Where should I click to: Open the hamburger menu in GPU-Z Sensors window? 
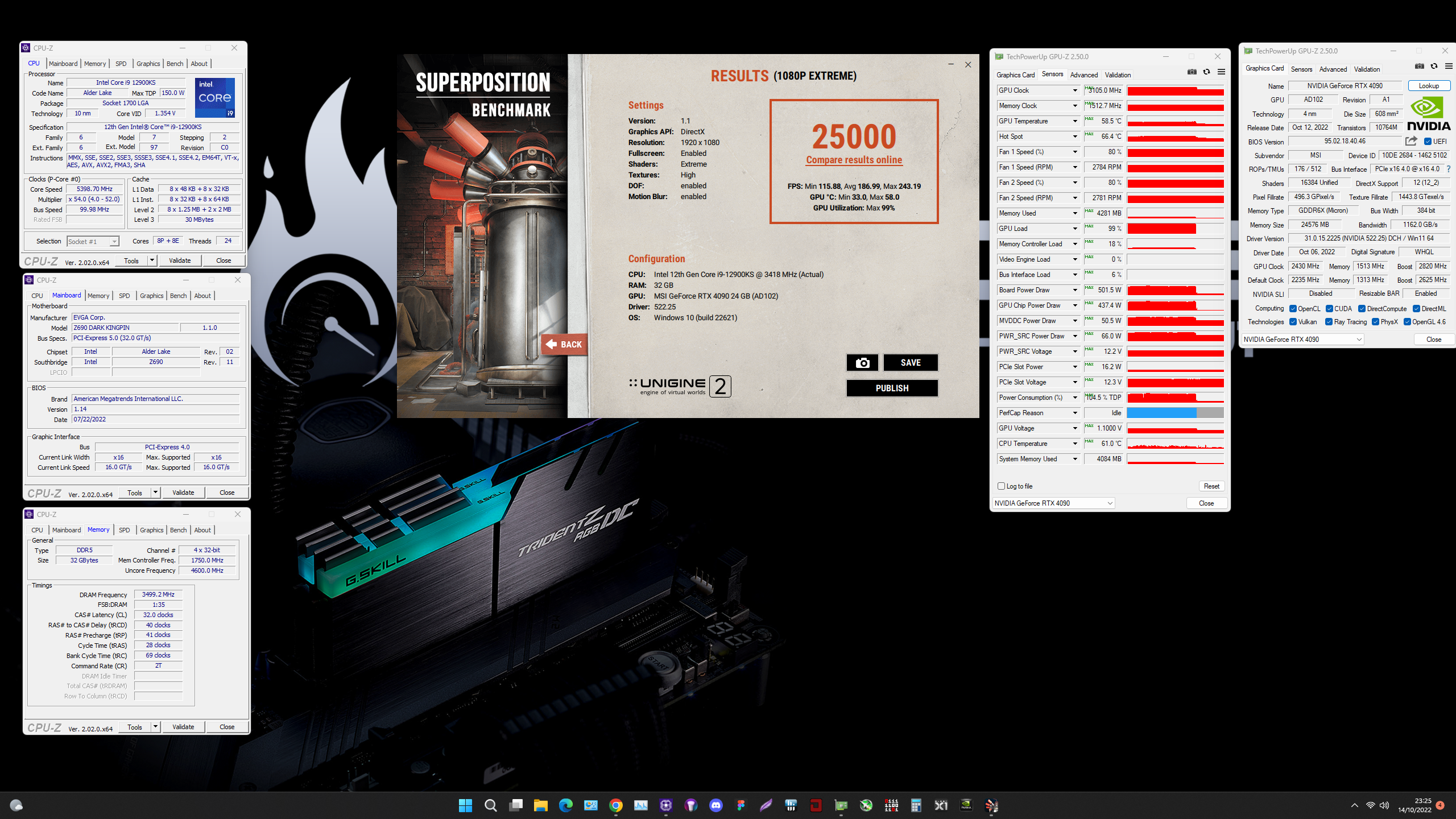click(x=1221, y=72)
